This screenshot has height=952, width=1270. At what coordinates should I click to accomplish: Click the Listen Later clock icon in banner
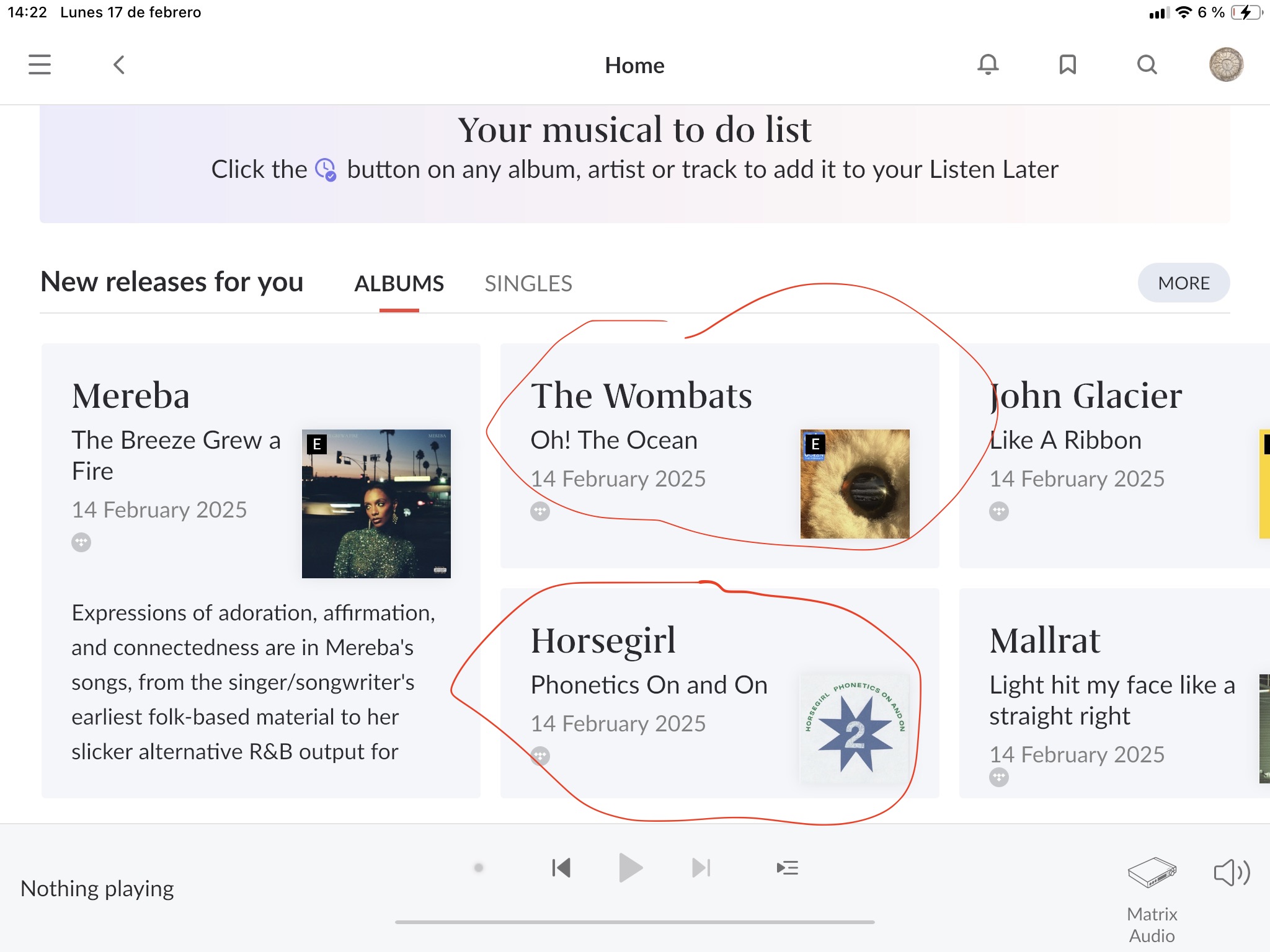pyautogui.click(x=326, y=169)
